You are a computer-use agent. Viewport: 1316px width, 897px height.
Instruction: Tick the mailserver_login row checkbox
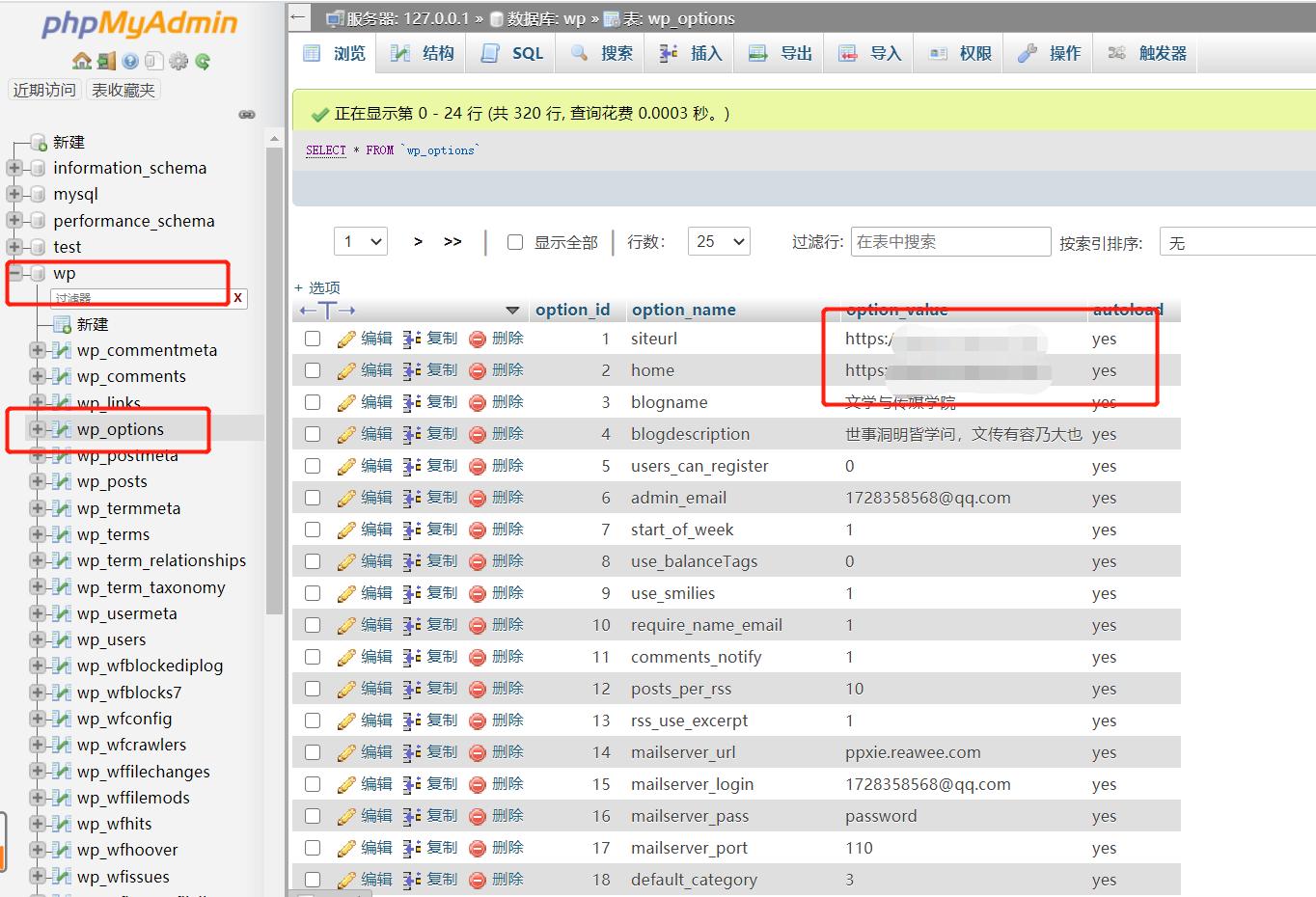click(313, 784)
